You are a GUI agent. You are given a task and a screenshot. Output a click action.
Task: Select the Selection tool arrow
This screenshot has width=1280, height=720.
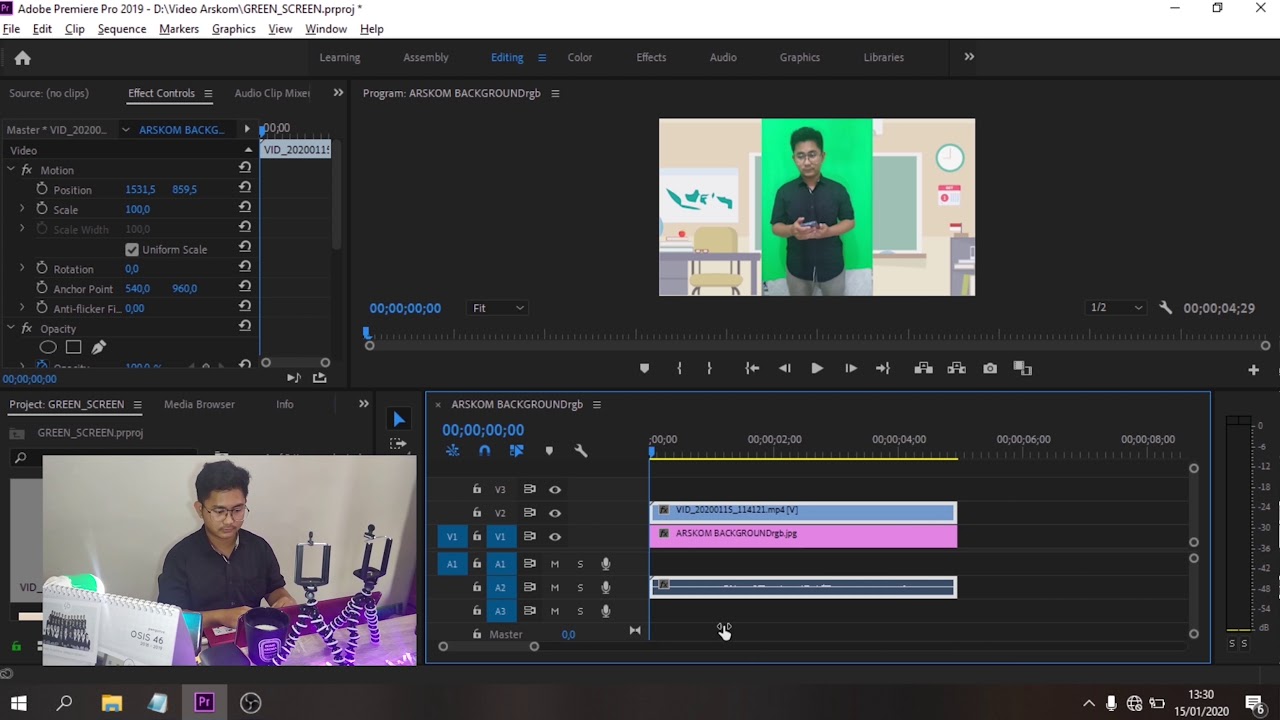[399, 420]
